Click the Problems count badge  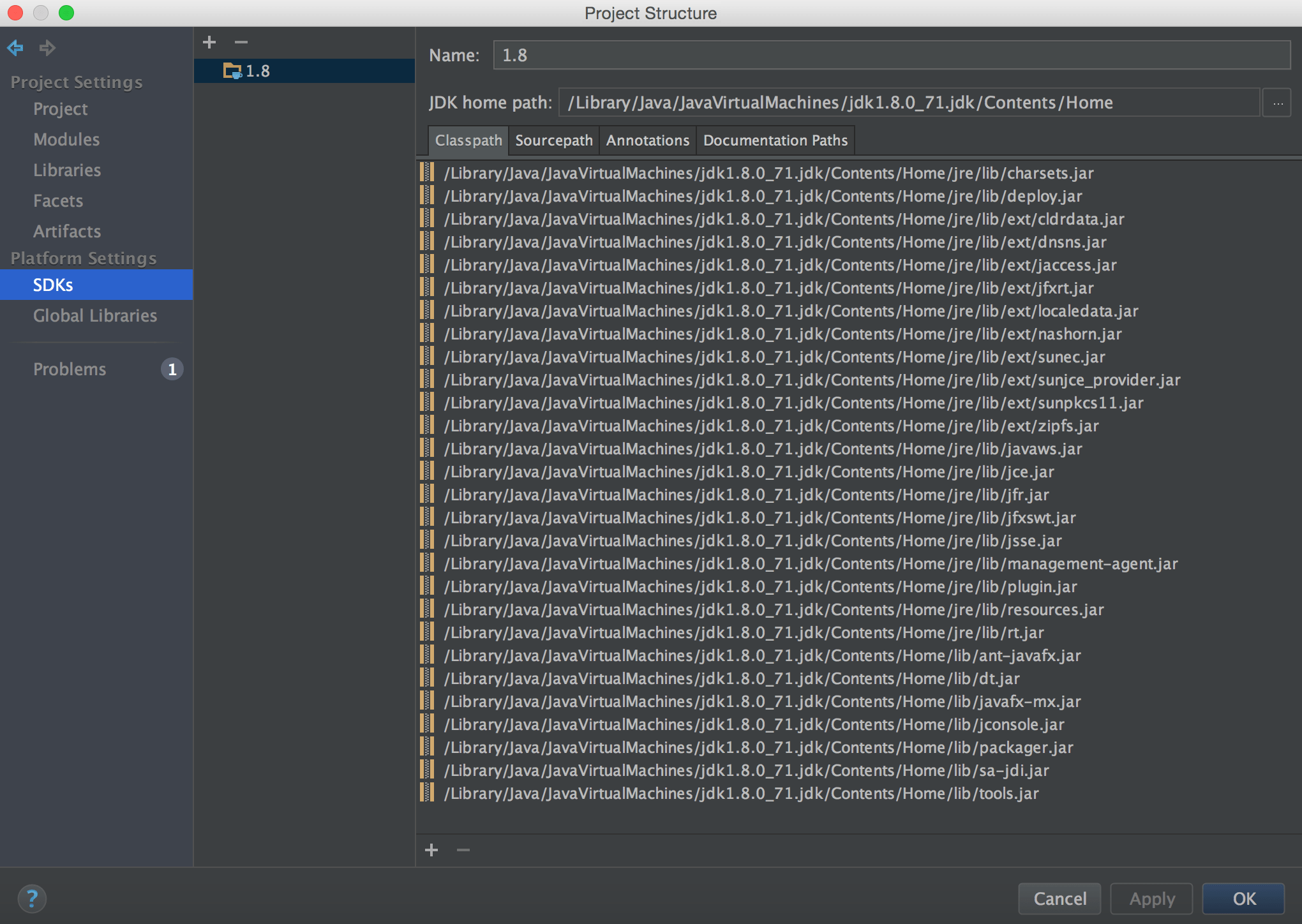(x=172, y=369)
